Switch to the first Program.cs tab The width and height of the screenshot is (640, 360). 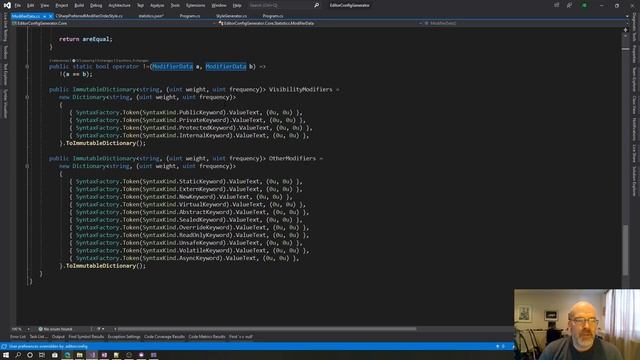(x=190, y=16)
